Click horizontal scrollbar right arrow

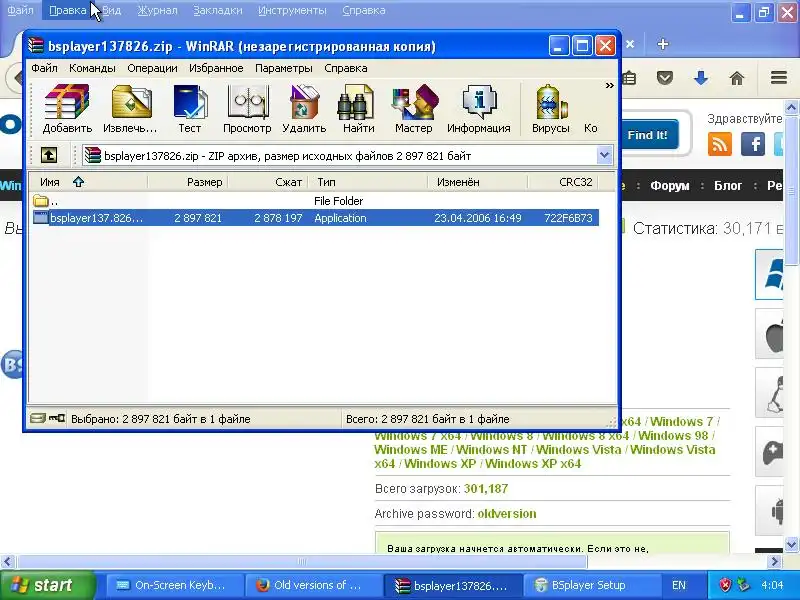click(x=775, y=562)
